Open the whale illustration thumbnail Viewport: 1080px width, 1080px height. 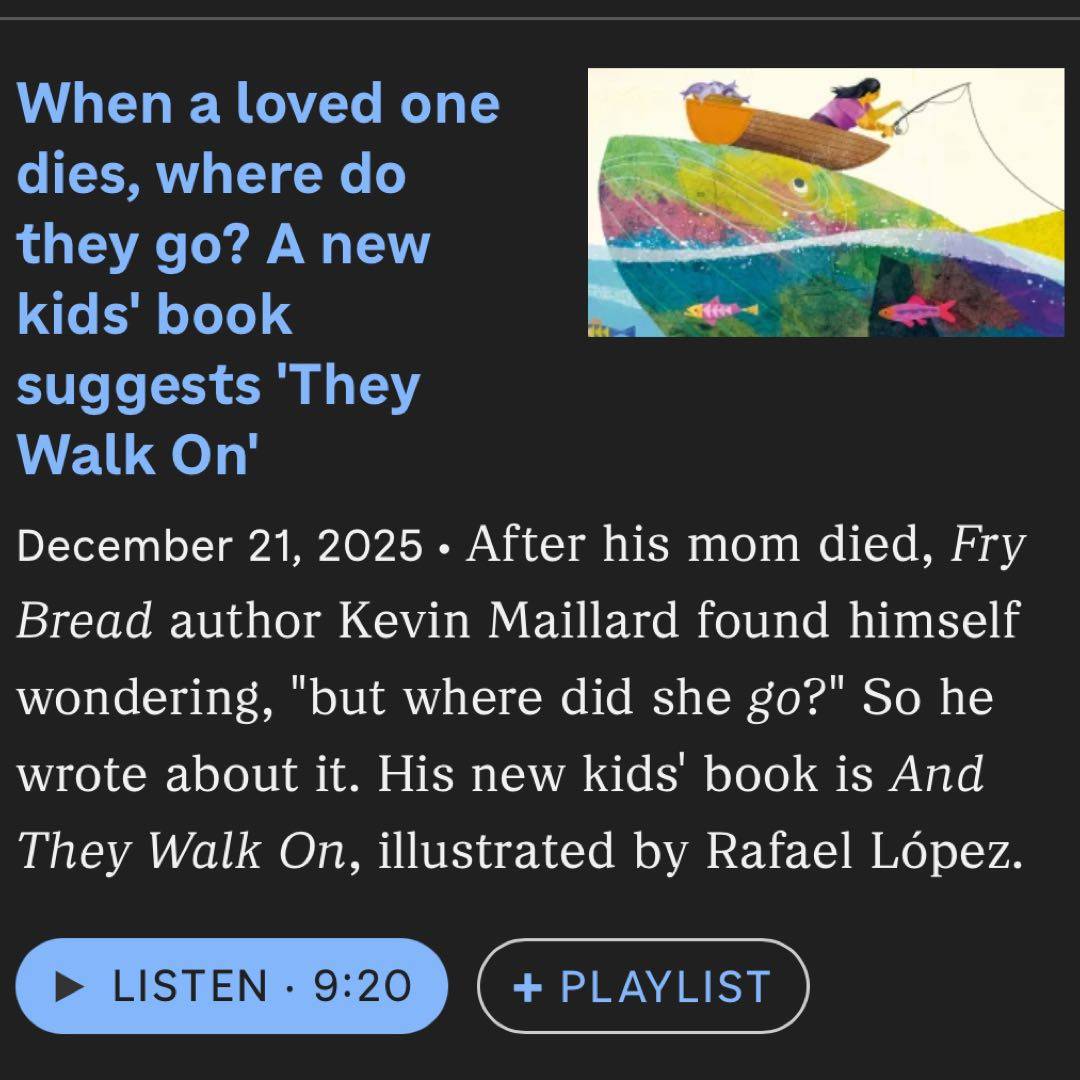click(825, 203)
